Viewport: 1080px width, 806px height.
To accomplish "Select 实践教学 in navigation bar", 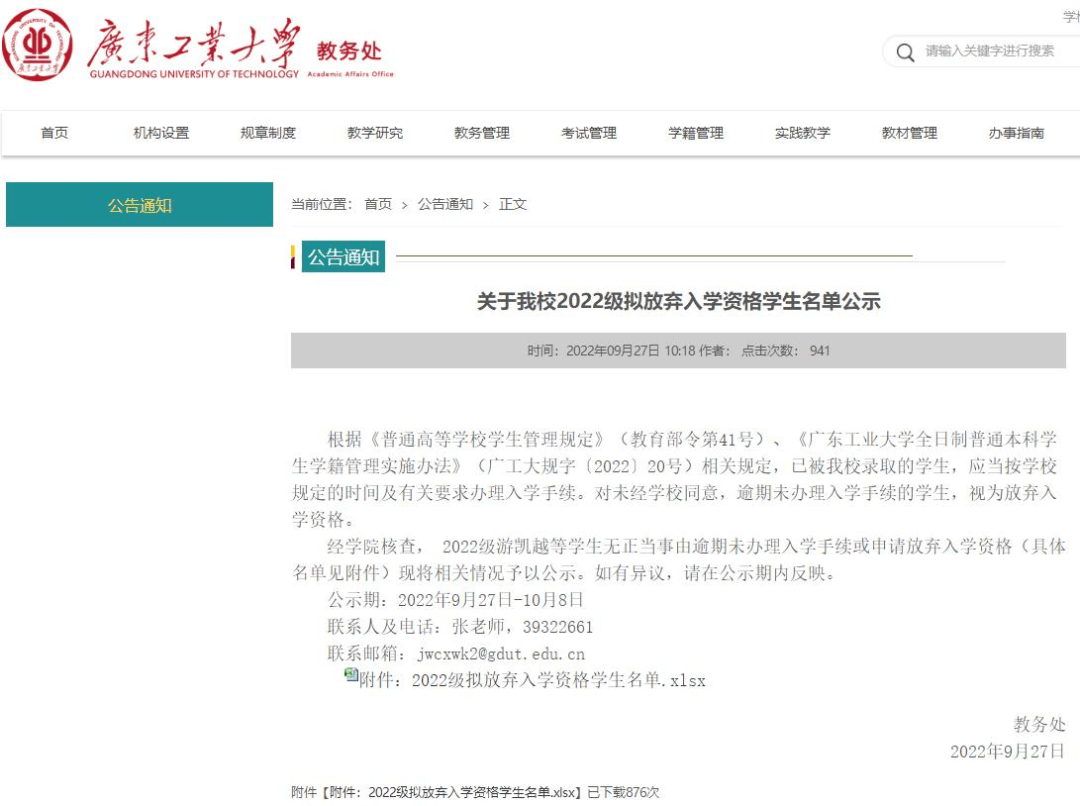I will coord(803,133).
